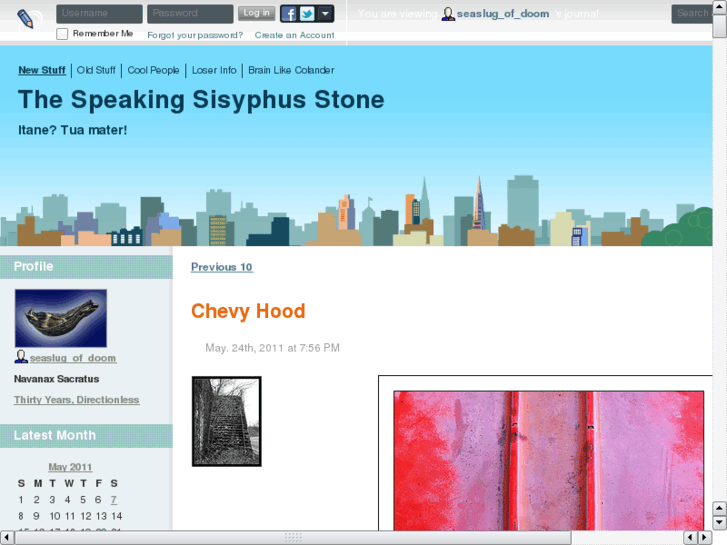Open the May 2011 calendar link
727x545 pixels.
(x=70, y=467)
